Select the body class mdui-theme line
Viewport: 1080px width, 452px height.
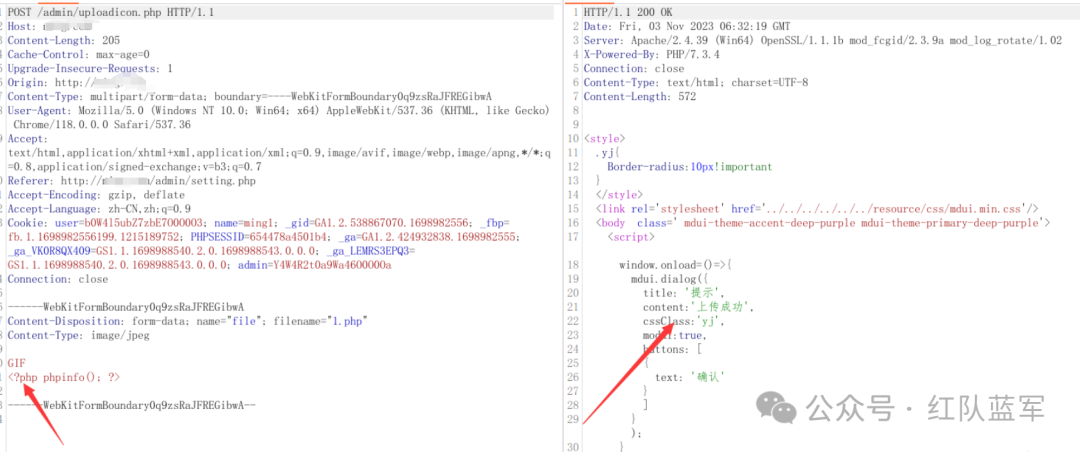tap(822, 223)
